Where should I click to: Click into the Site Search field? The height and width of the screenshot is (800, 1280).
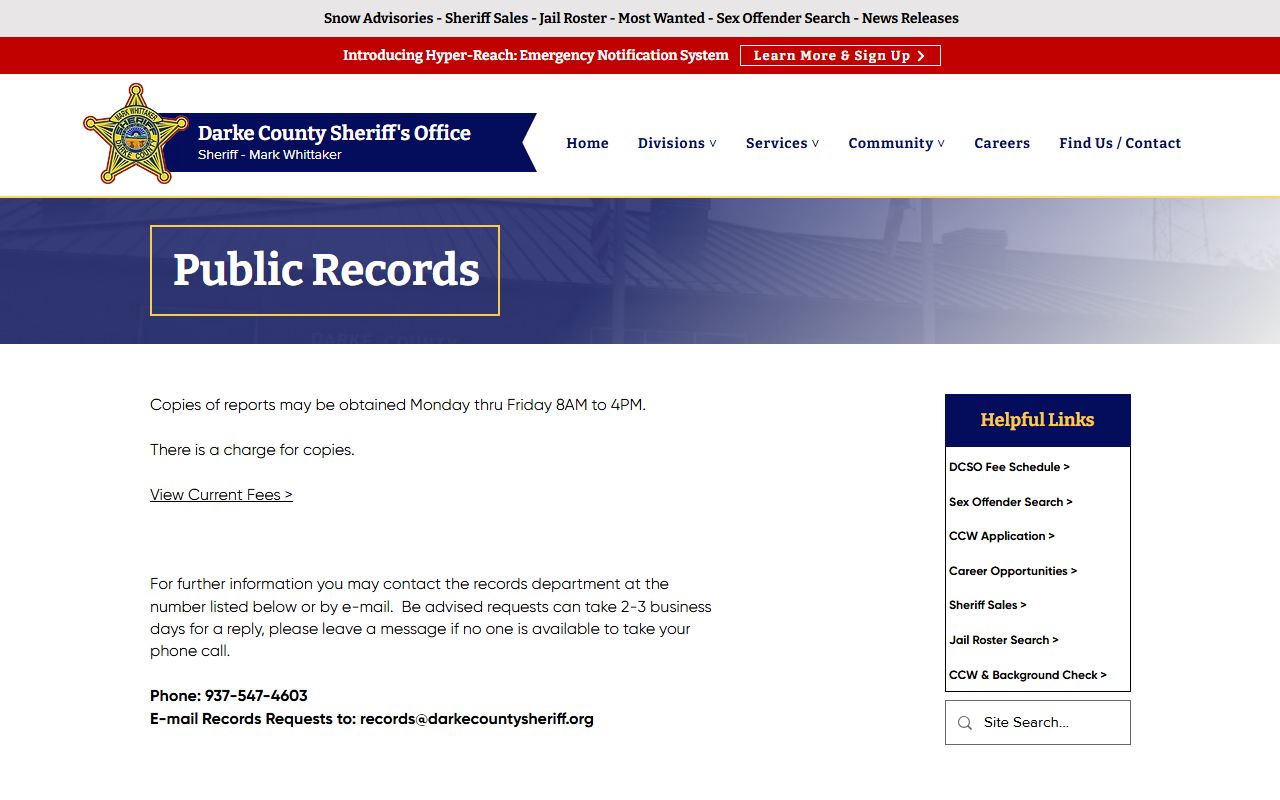click(x=1038, y=723)
